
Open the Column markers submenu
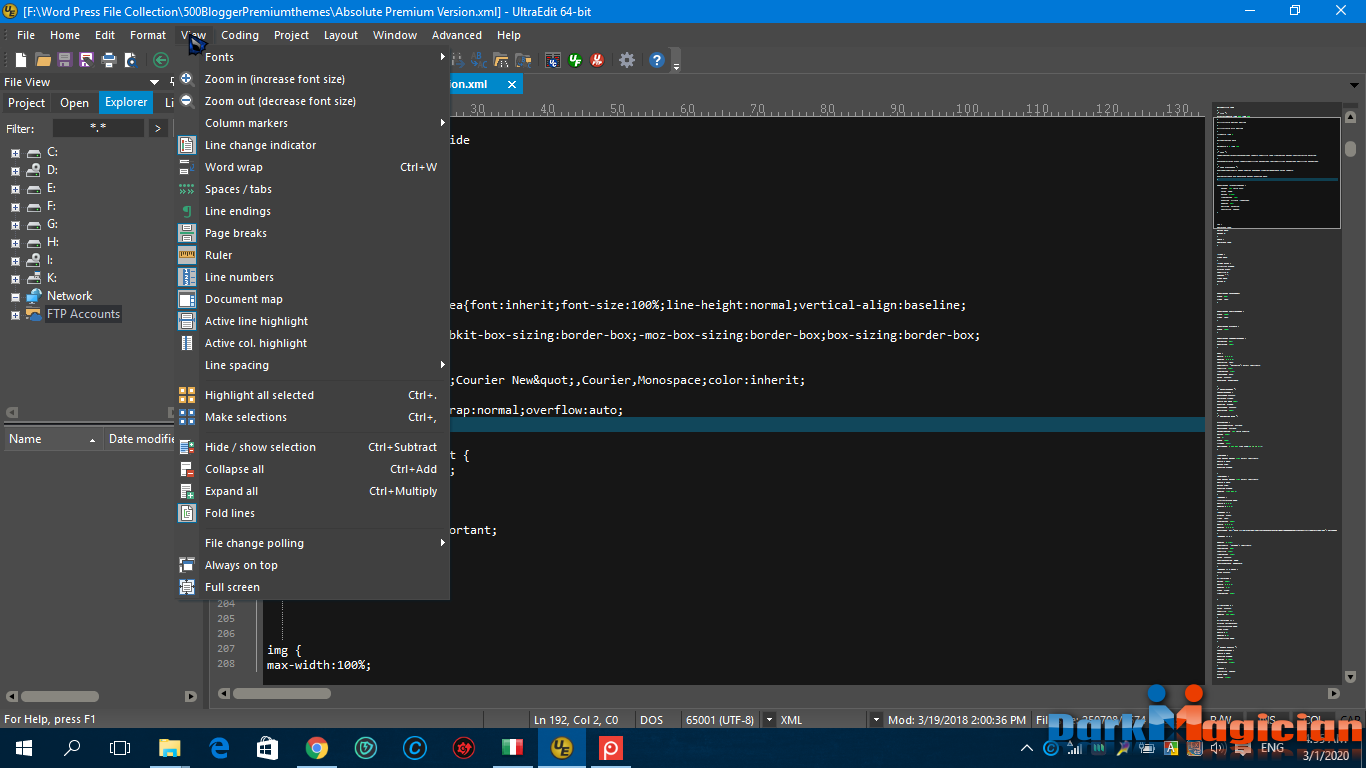tap(312, 123)
